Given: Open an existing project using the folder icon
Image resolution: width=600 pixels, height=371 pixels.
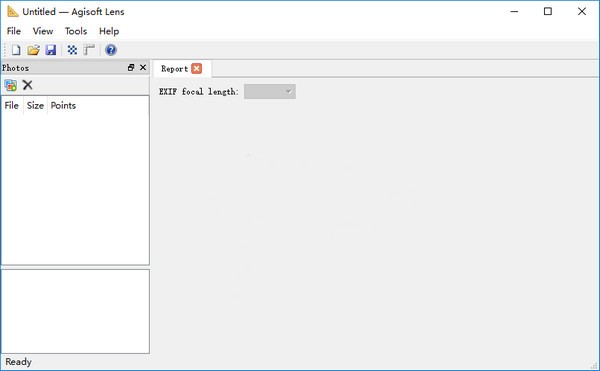Looking at the screenshot, I should pos(33,50).
